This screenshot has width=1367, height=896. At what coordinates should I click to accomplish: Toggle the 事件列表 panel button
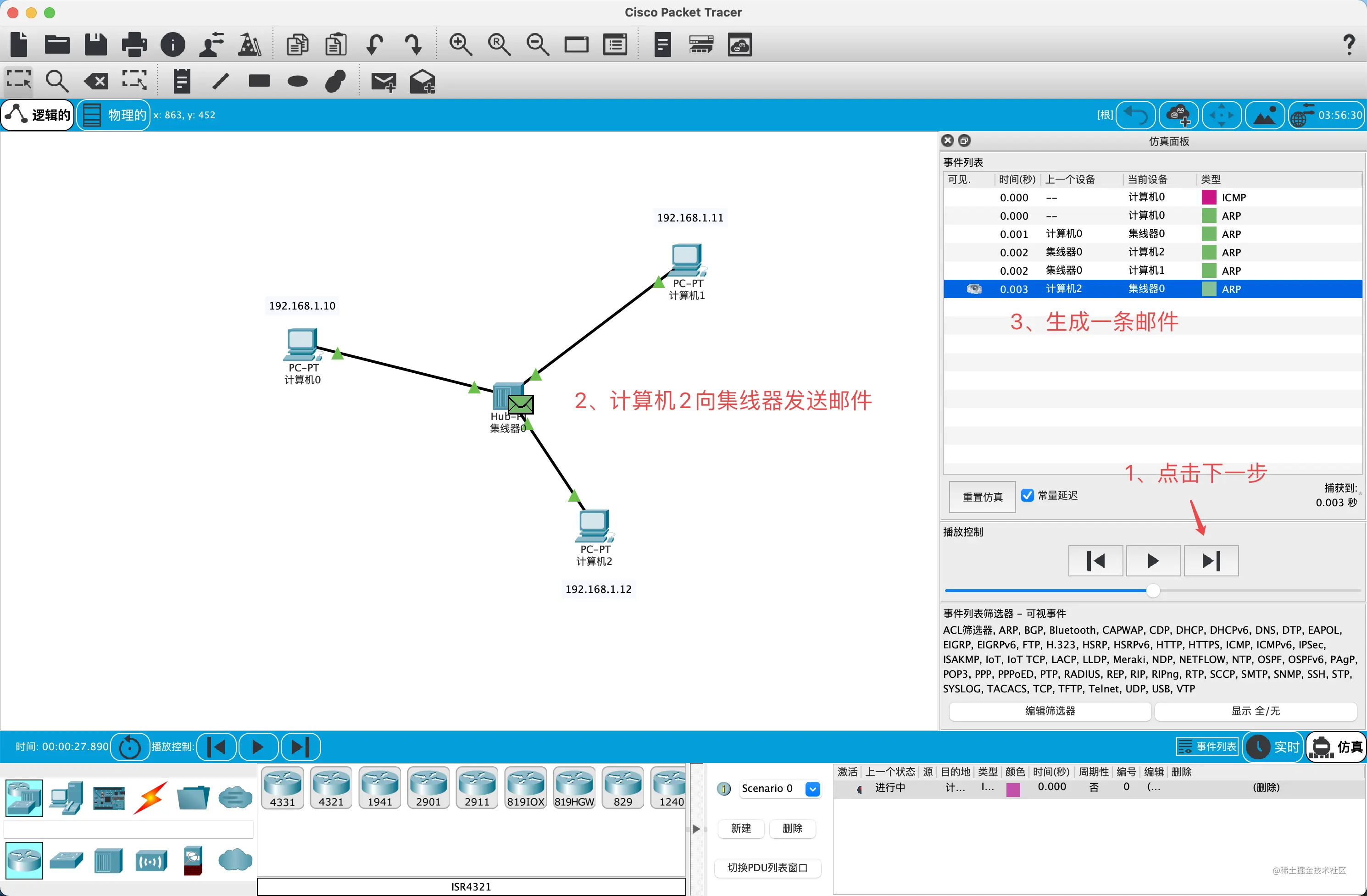(x=1207, y=747)
